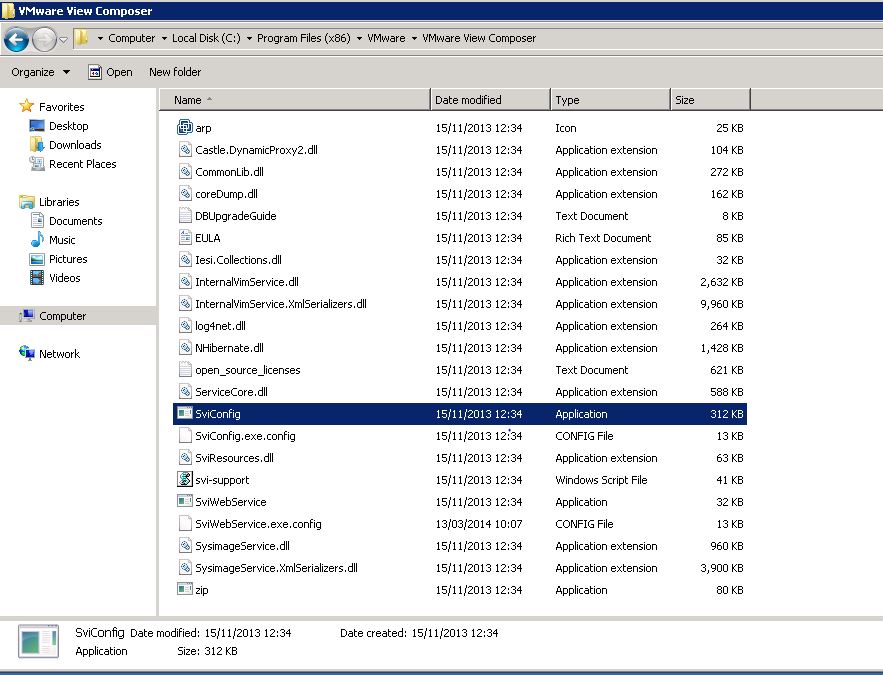Expand dropdown arrow before VMware breadcrumb
This screenshot has height=675, width=883.
coord(359,38)
